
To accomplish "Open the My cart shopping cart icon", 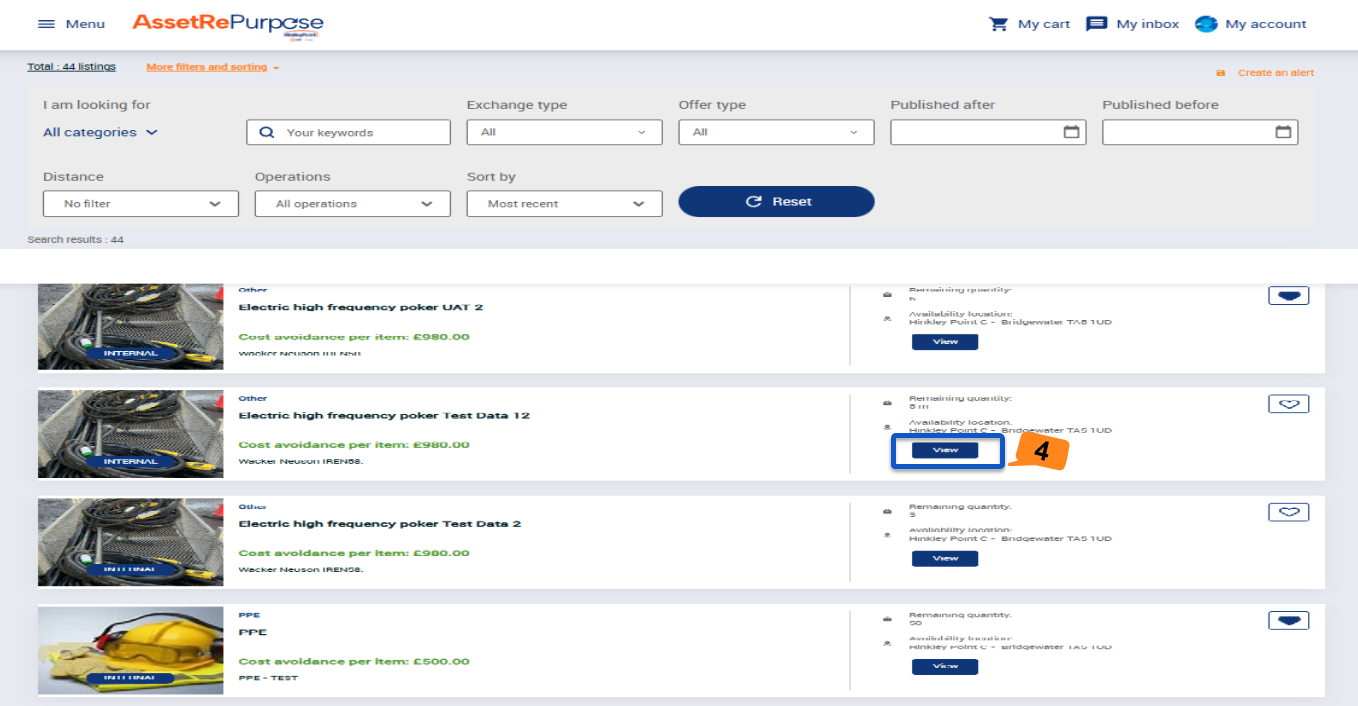I will click(x=998, y=24).
